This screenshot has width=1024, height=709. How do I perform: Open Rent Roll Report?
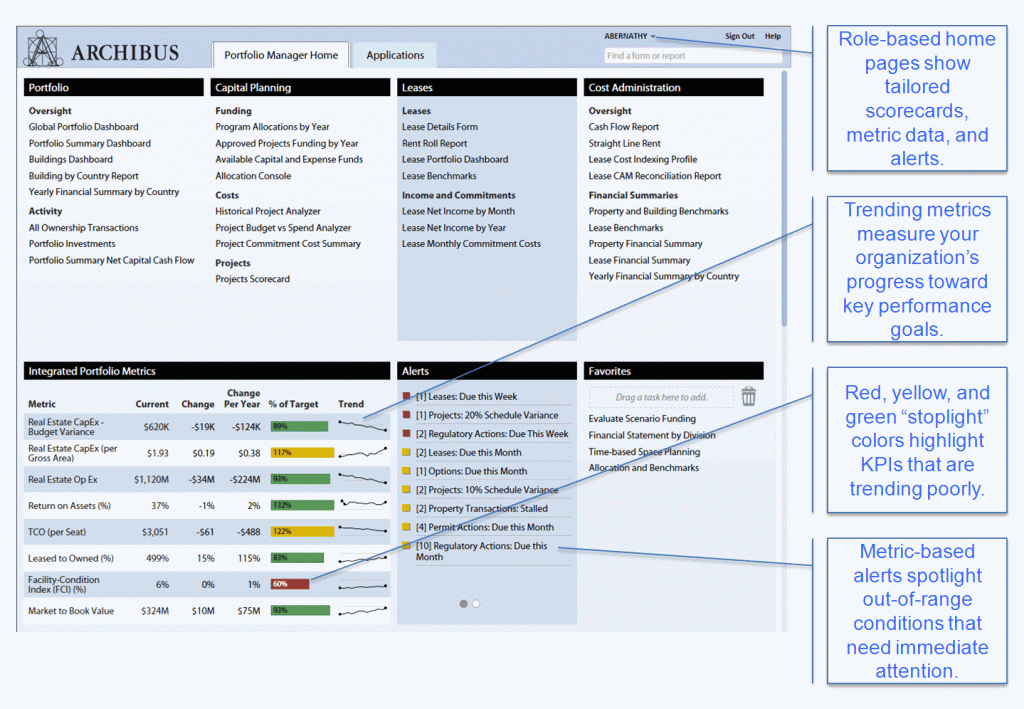[434, 143]
